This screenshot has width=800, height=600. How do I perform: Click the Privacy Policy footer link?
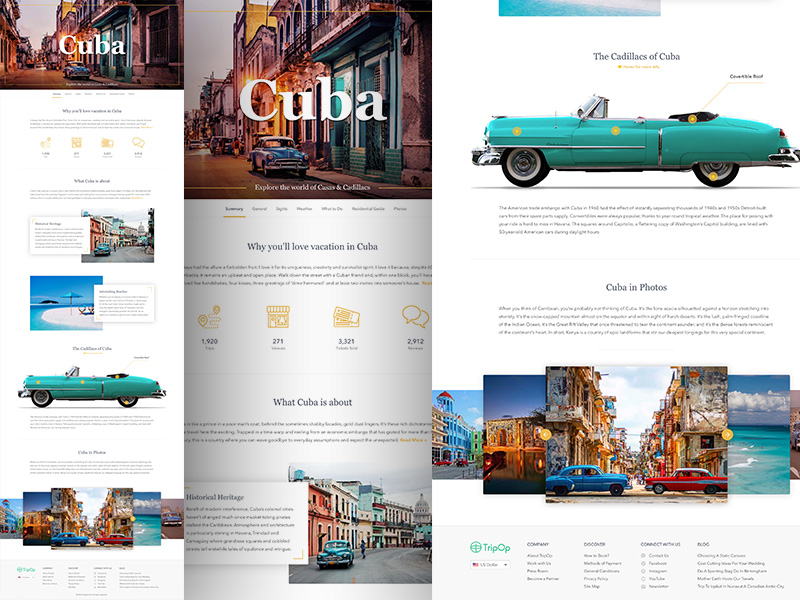pos(596,579)
